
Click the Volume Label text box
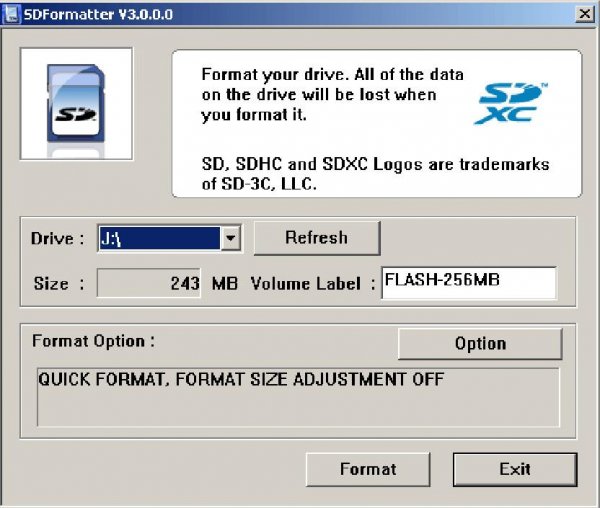[x=469, y=283]
